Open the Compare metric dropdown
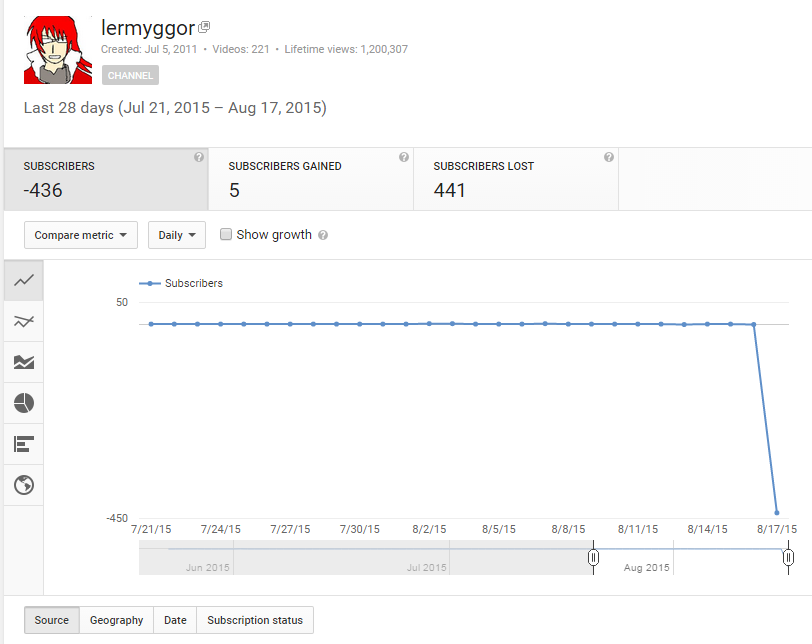Screen dimensions: 812x644 click(x=80, y=235)
